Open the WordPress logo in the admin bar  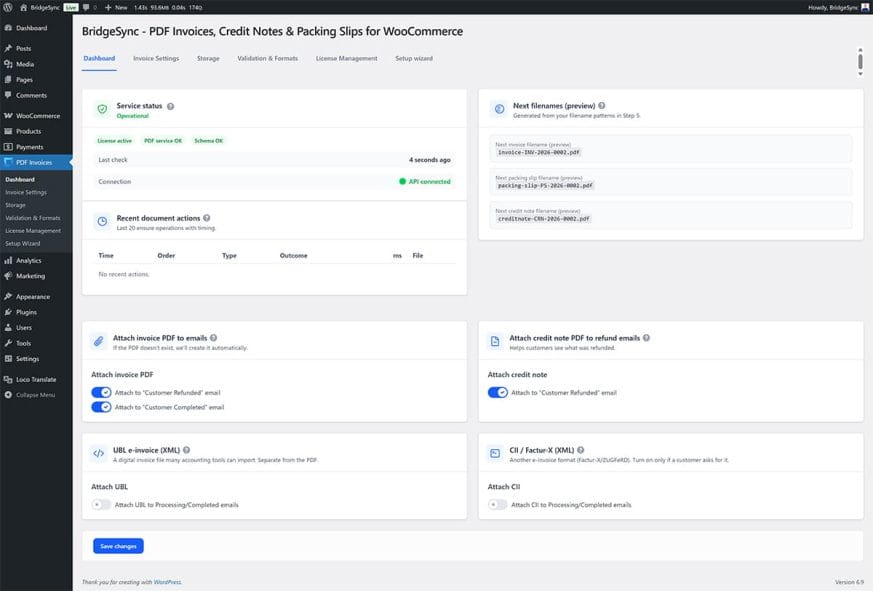(8, 6)
